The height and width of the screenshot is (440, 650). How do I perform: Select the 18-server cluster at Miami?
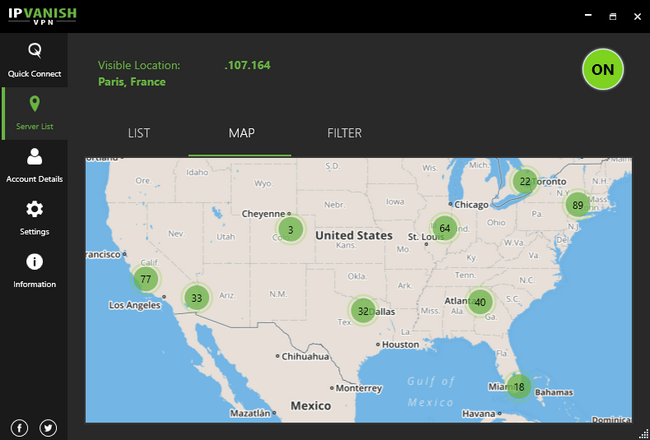[x=519, y=387]
